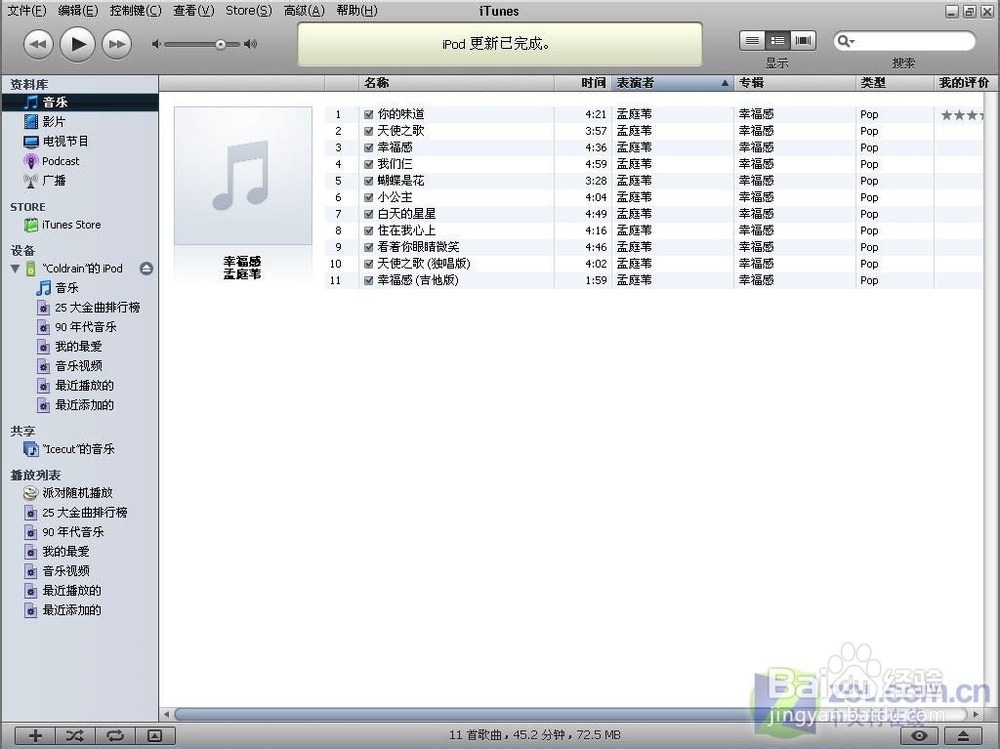This screenshot has height=749, width=1000.
Task: Mute using the low-volume speaker icon
Action: 156,44
